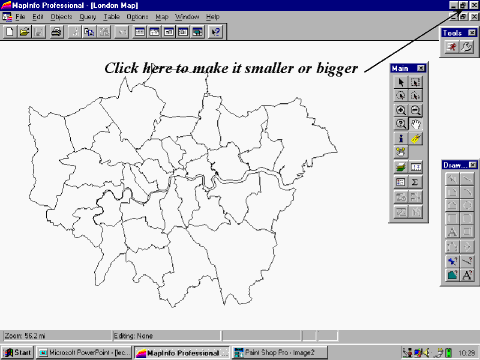Image resolution: width=480 pixels, height=360 pixels.
Task: Click the Windows Start button
Action: pyautogui.click(x=18, y=352)
